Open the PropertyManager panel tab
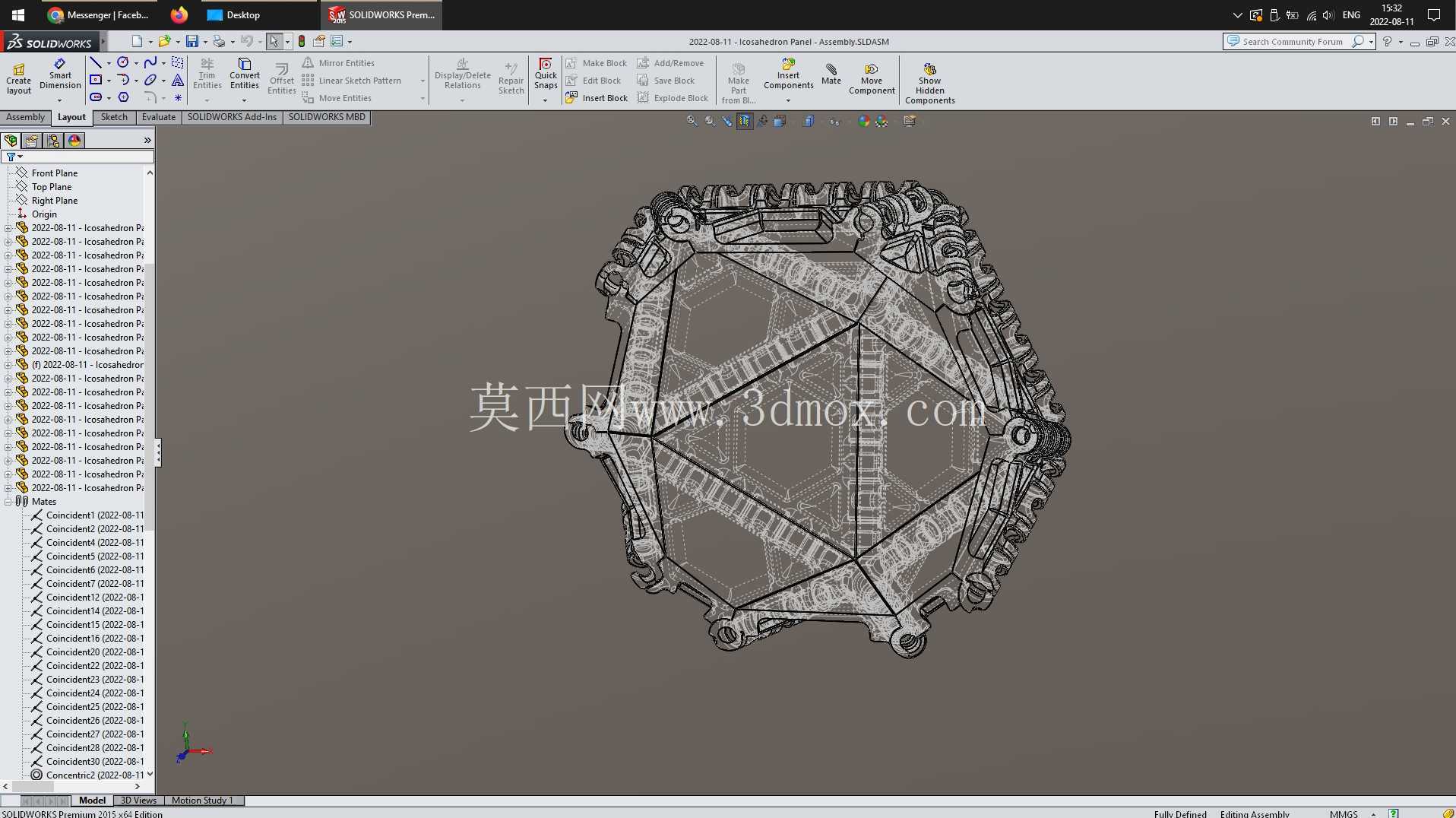1456x818 pixels. 32,141
